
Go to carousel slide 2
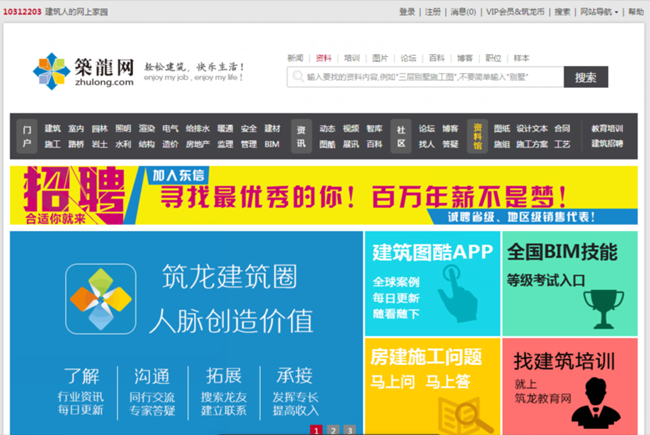[x=333, y=430]
